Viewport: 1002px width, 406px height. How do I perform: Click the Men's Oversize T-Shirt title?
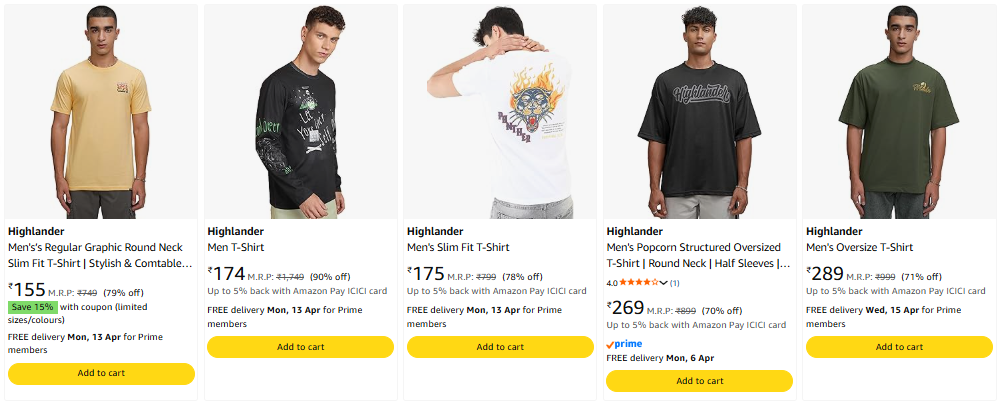(859, 248)
